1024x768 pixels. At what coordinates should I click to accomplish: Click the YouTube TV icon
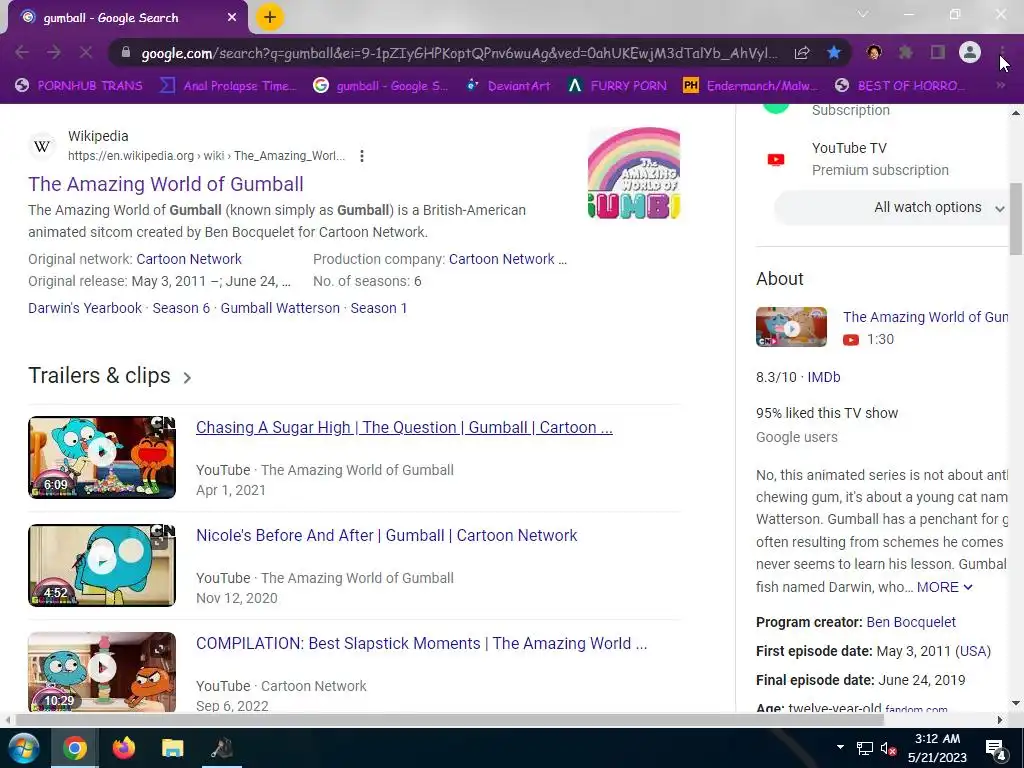click(776, 159)
